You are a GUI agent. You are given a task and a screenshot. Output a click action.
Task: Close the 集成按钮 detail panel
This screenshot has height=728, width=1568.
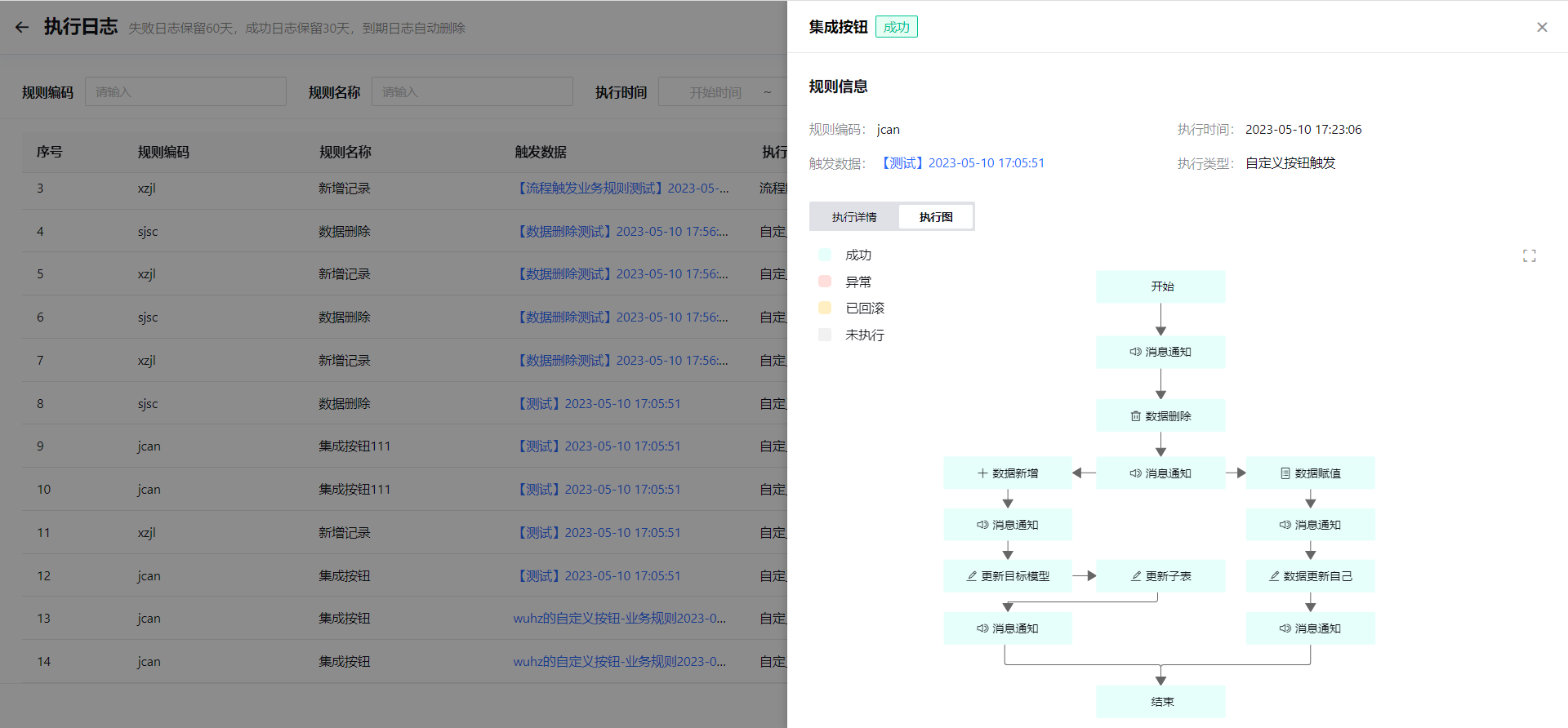[1542, 27]
